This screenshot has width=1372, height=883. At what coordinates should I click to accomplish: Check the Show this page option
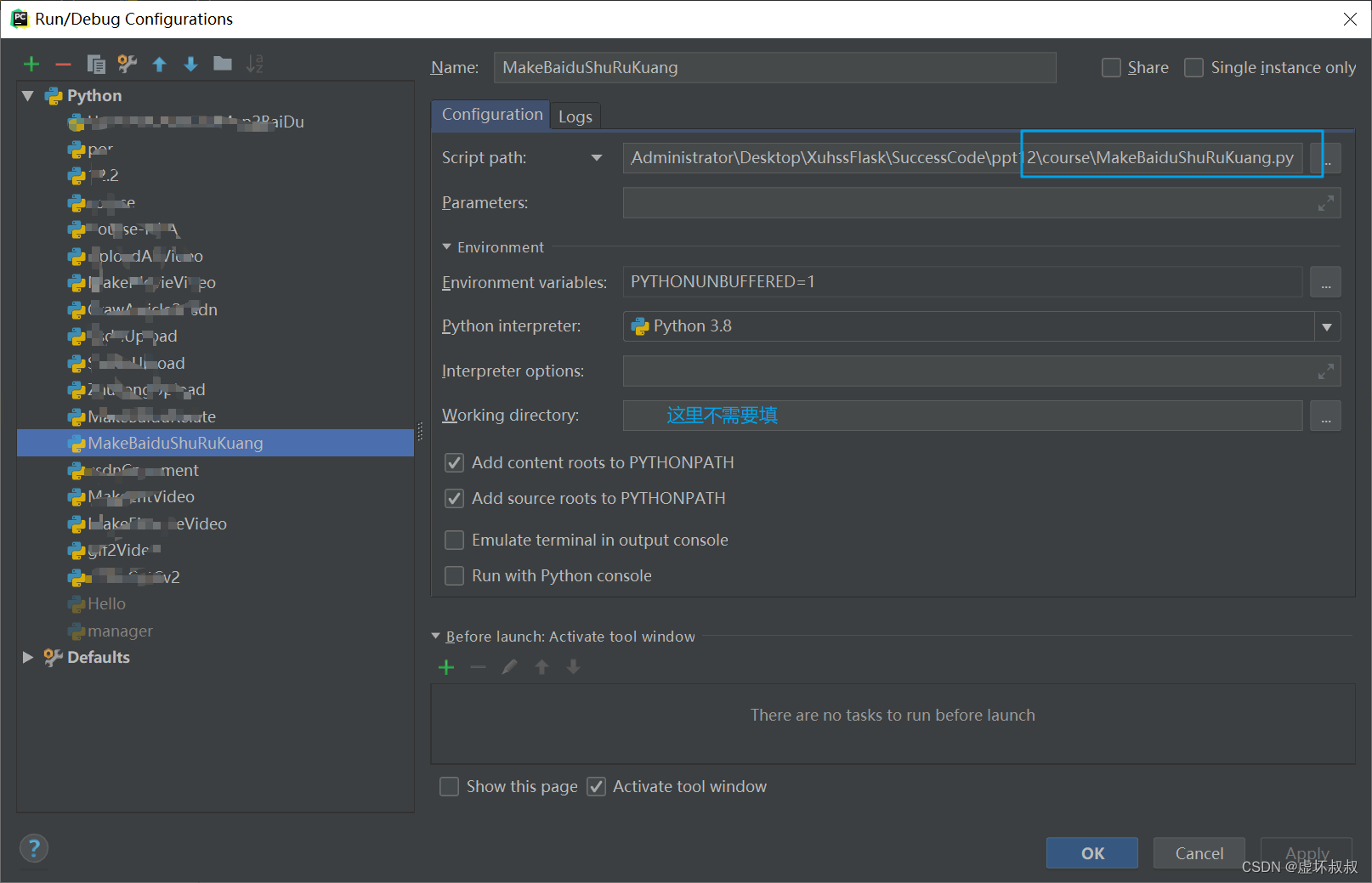tap(449, 786)
